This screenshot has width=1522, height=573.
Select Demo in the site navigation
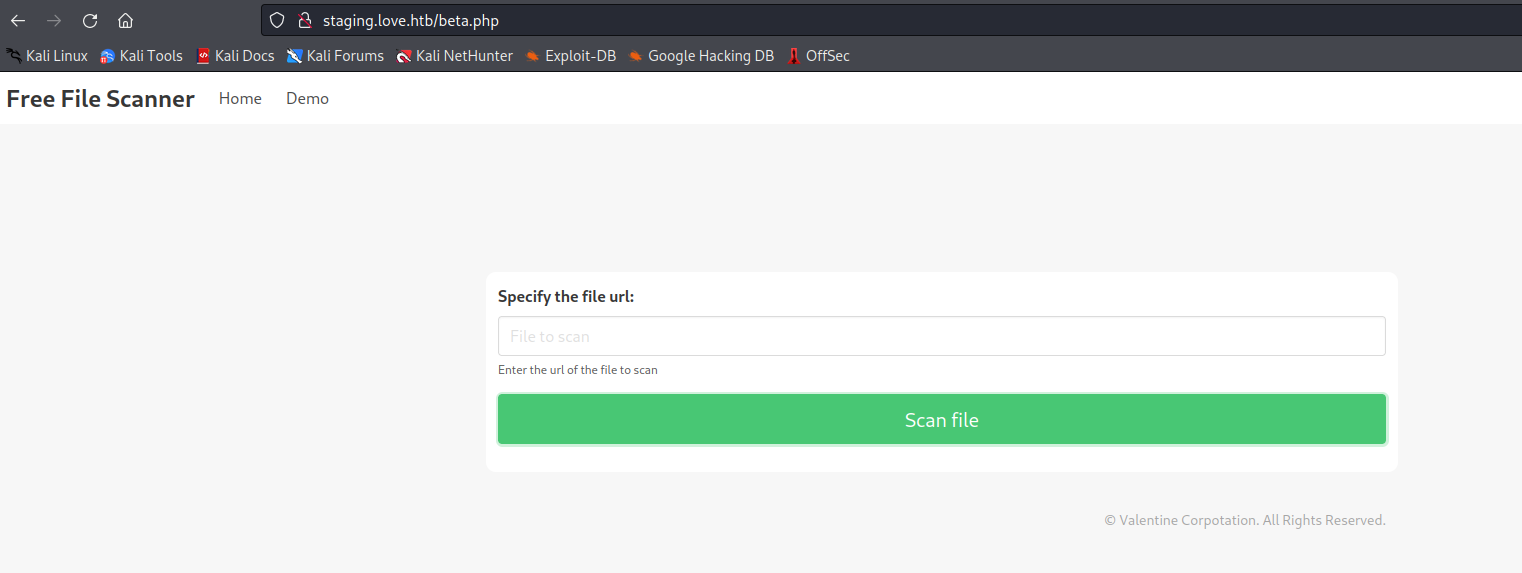click(x=307, y=99)
